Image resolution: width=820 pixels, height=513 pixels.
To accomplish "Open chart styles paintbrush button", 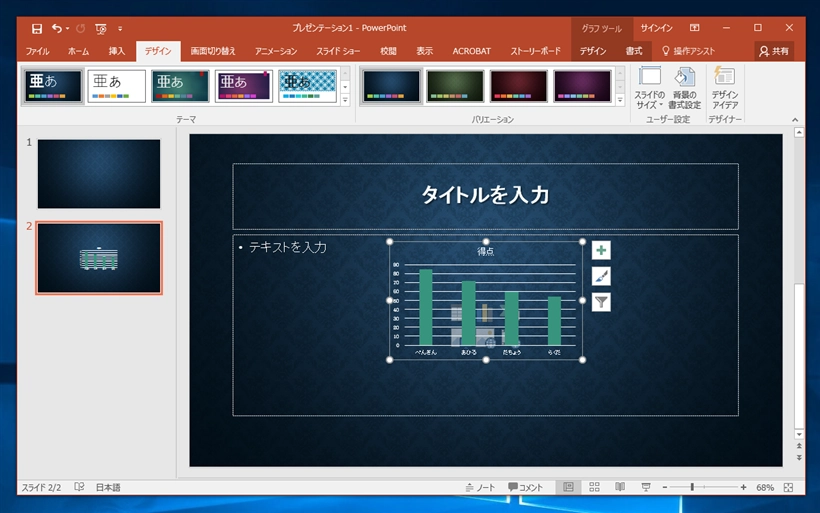I will point(601,276).
